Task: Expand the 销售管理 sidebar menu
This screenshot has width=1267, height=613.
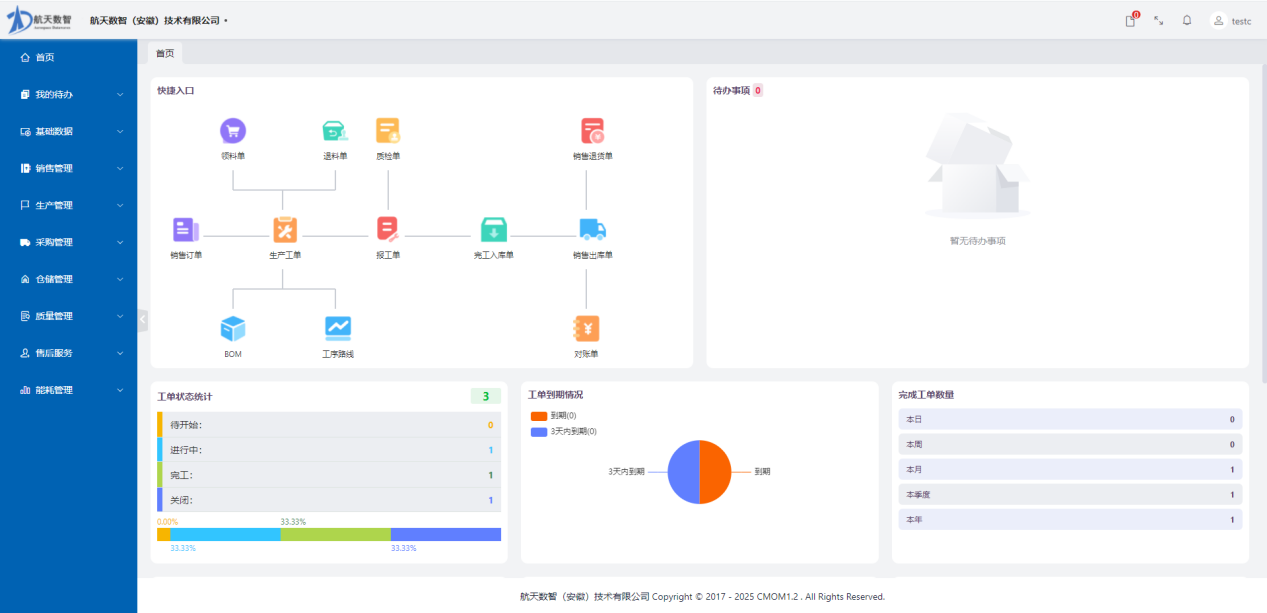Action: (x=68, y=168)
